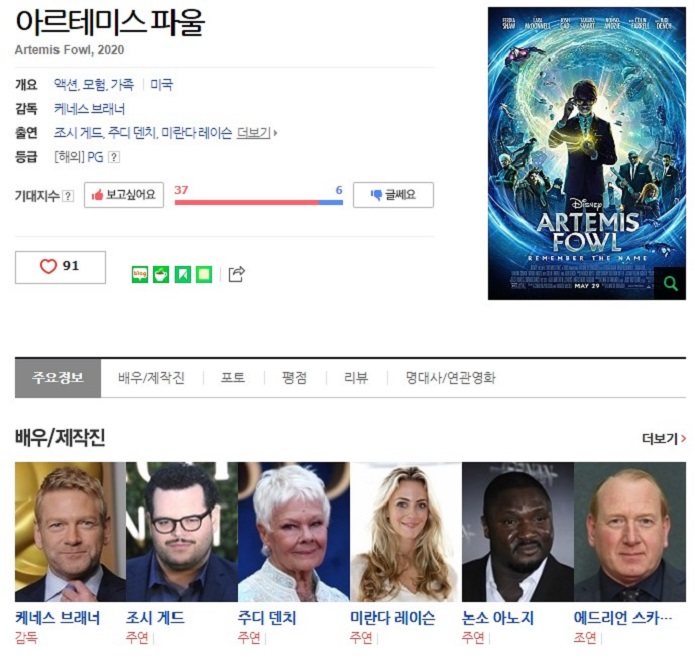Click the poster magnifier zoom icon
695x672 pixels.
pyautogui.click(x=670, y=283)
